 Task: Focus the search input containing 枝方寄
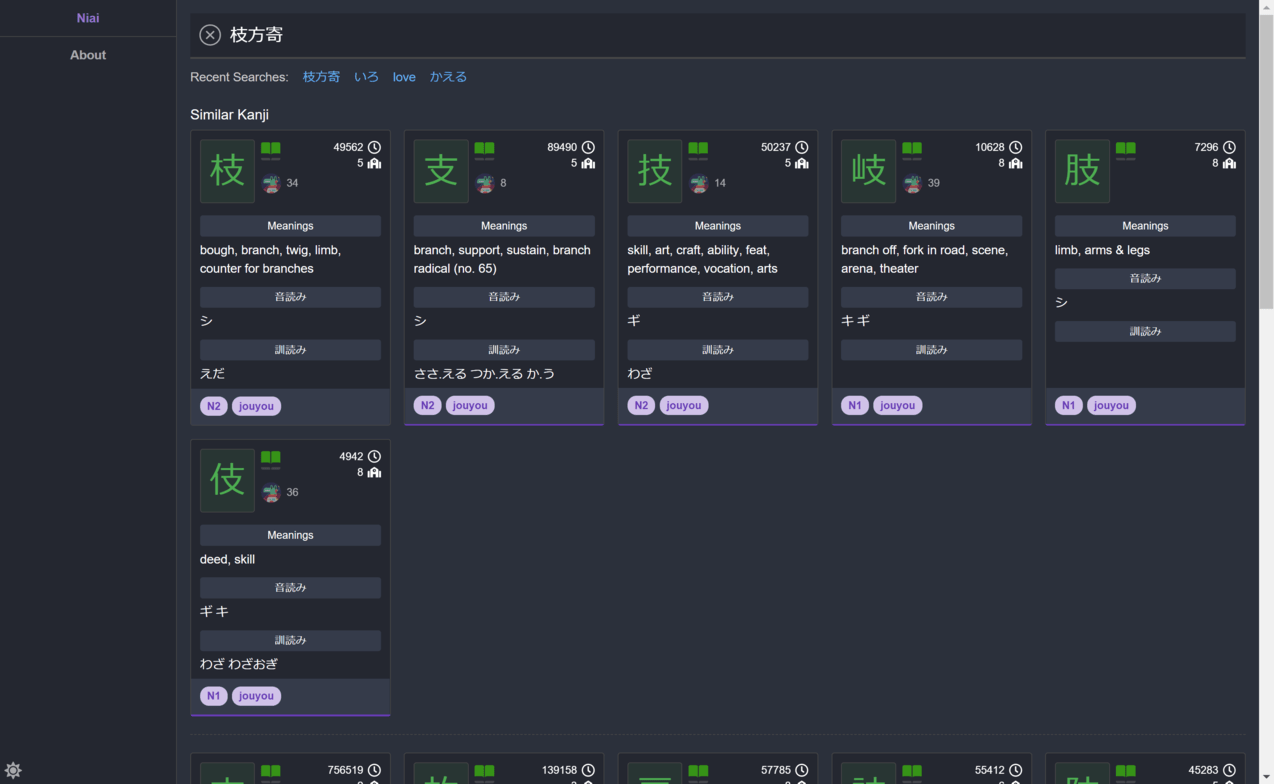tap(735, 35)
